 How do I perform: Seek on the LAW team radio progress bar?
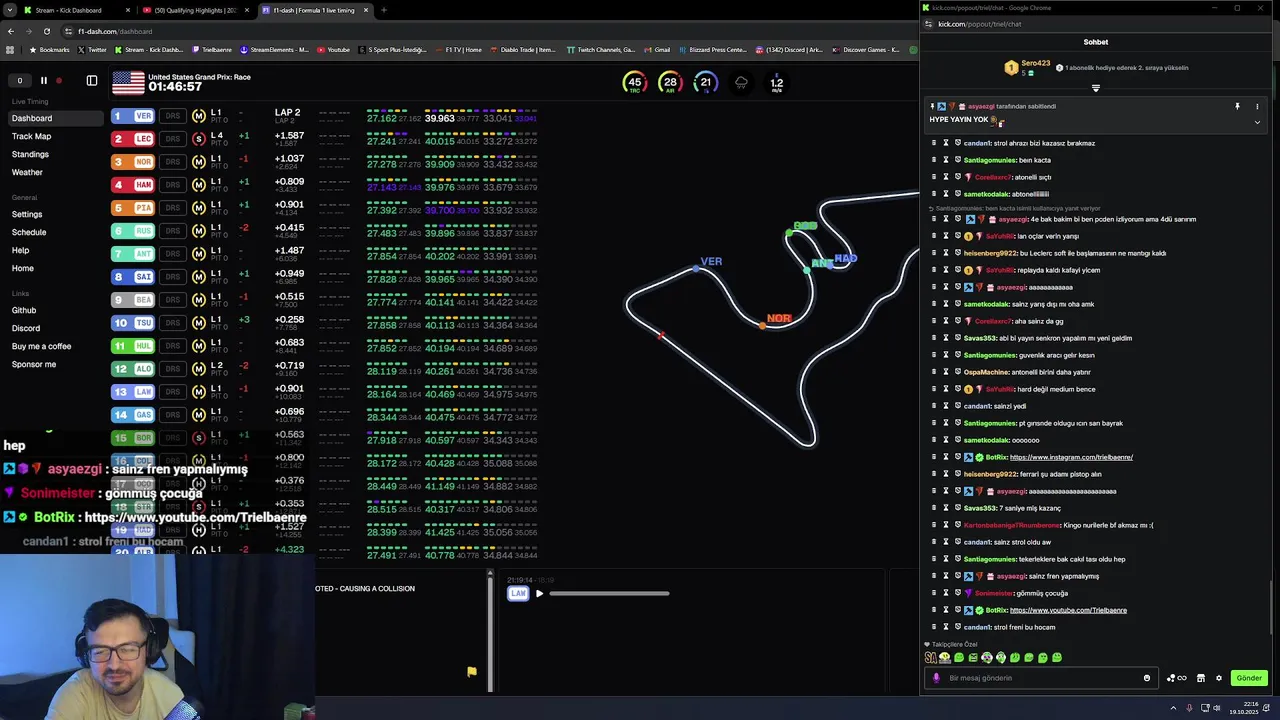click(609, 594)
